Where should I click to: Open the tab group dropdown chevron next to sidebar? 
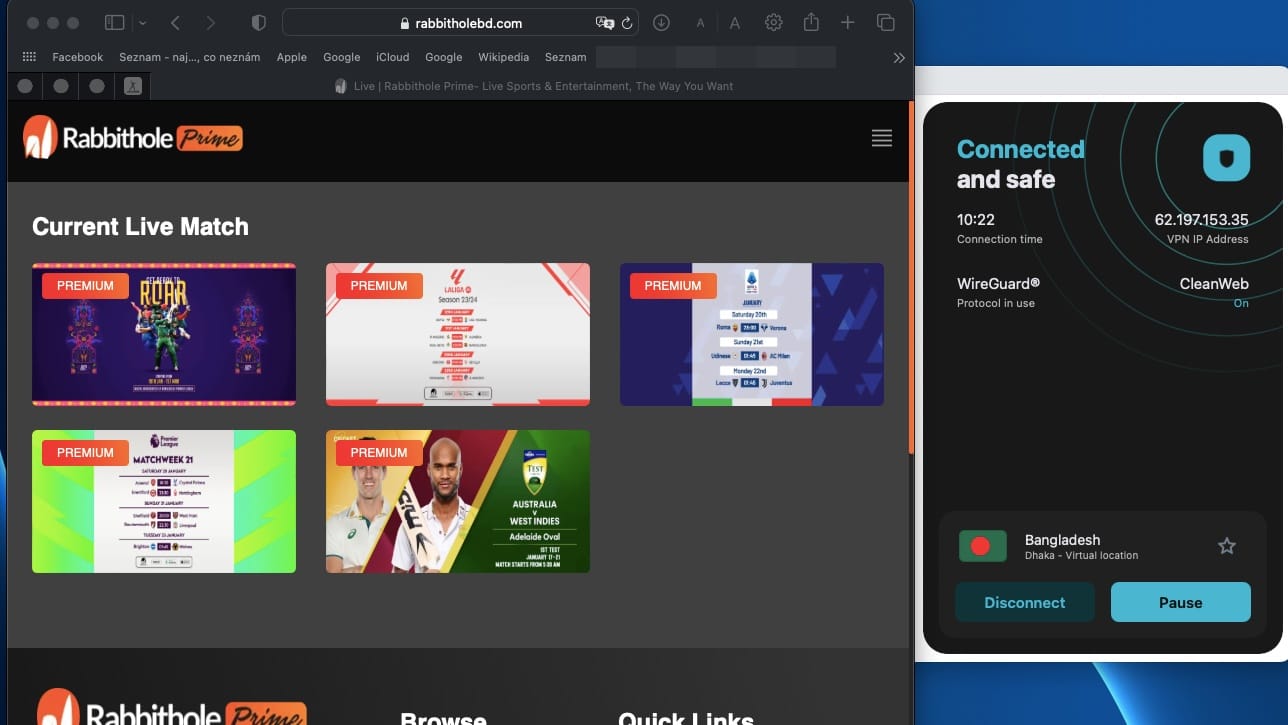tap(142, 22)
